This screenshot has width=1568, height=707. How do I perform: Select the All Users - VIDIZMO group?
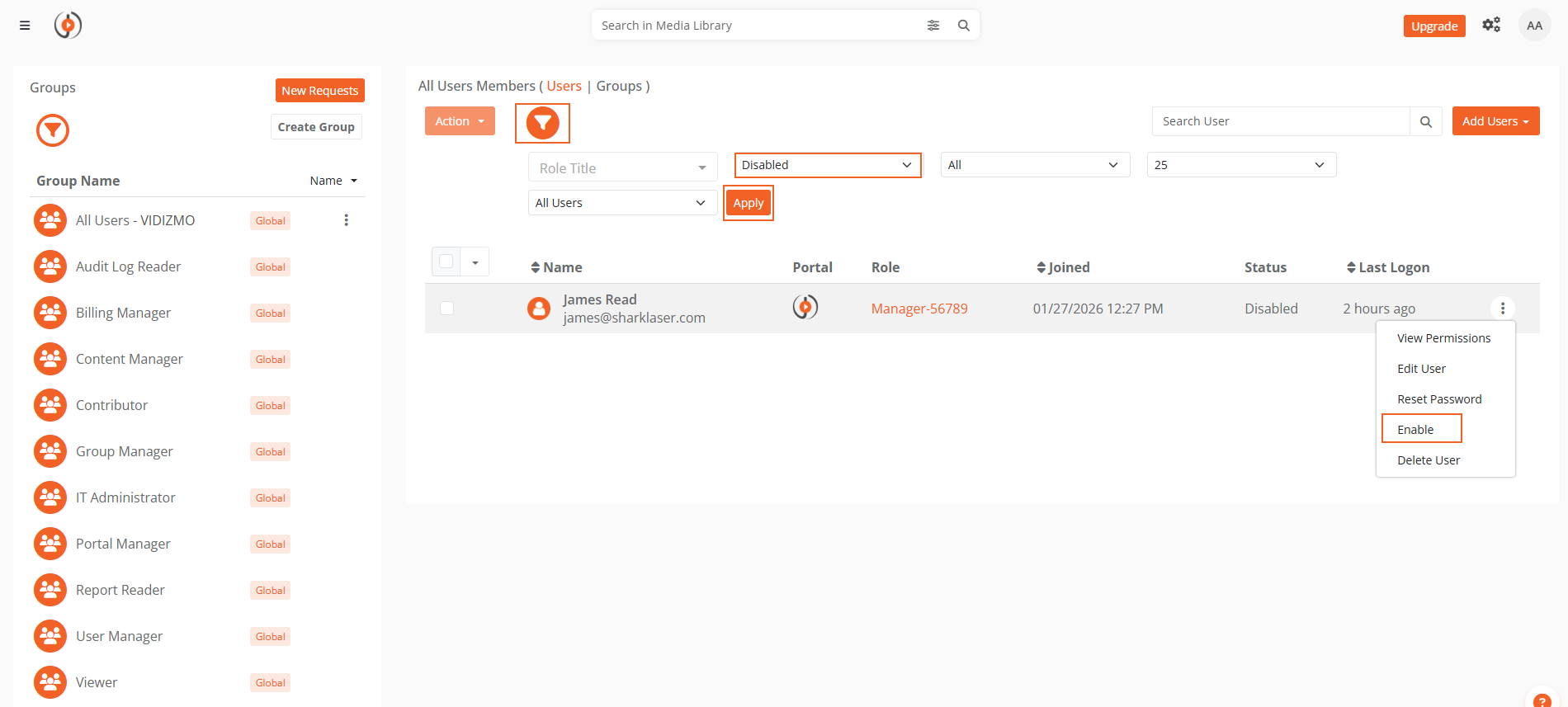(135, 220)
